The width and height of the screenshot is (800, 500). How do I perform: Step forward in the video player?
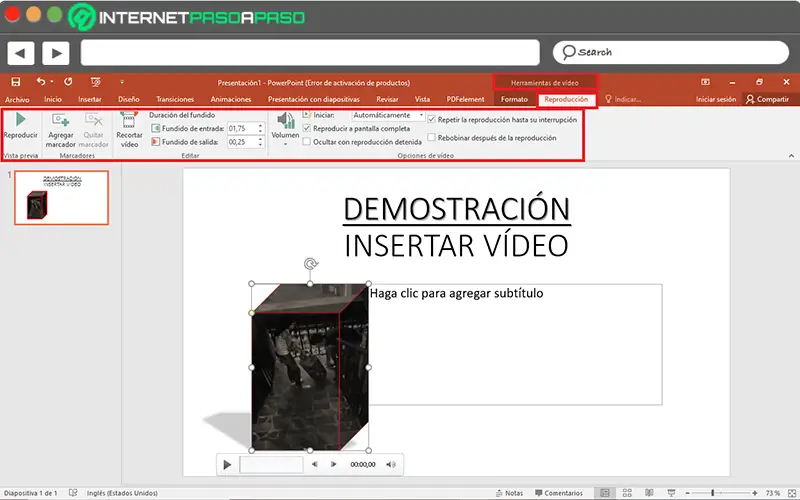click(x=334, y=464)
